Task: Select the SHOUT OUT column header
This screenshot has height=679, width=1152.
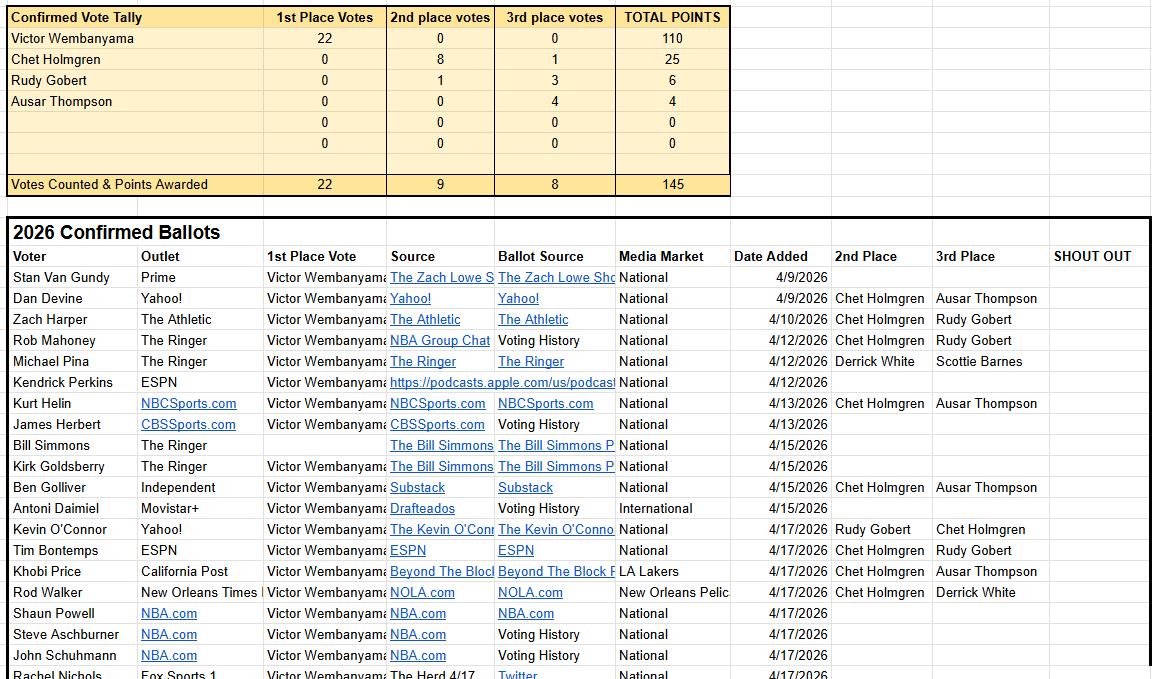Action: click(1099, 256)
